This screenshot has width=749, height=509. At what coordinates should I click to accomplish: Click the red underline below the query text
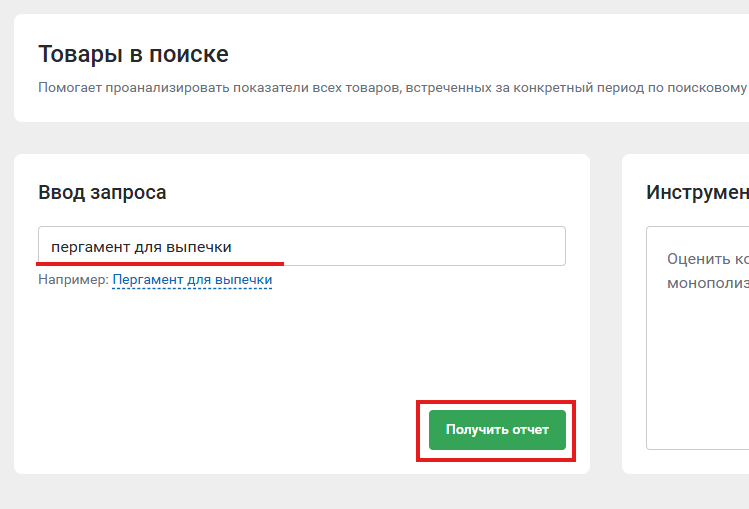coord(160,263)
